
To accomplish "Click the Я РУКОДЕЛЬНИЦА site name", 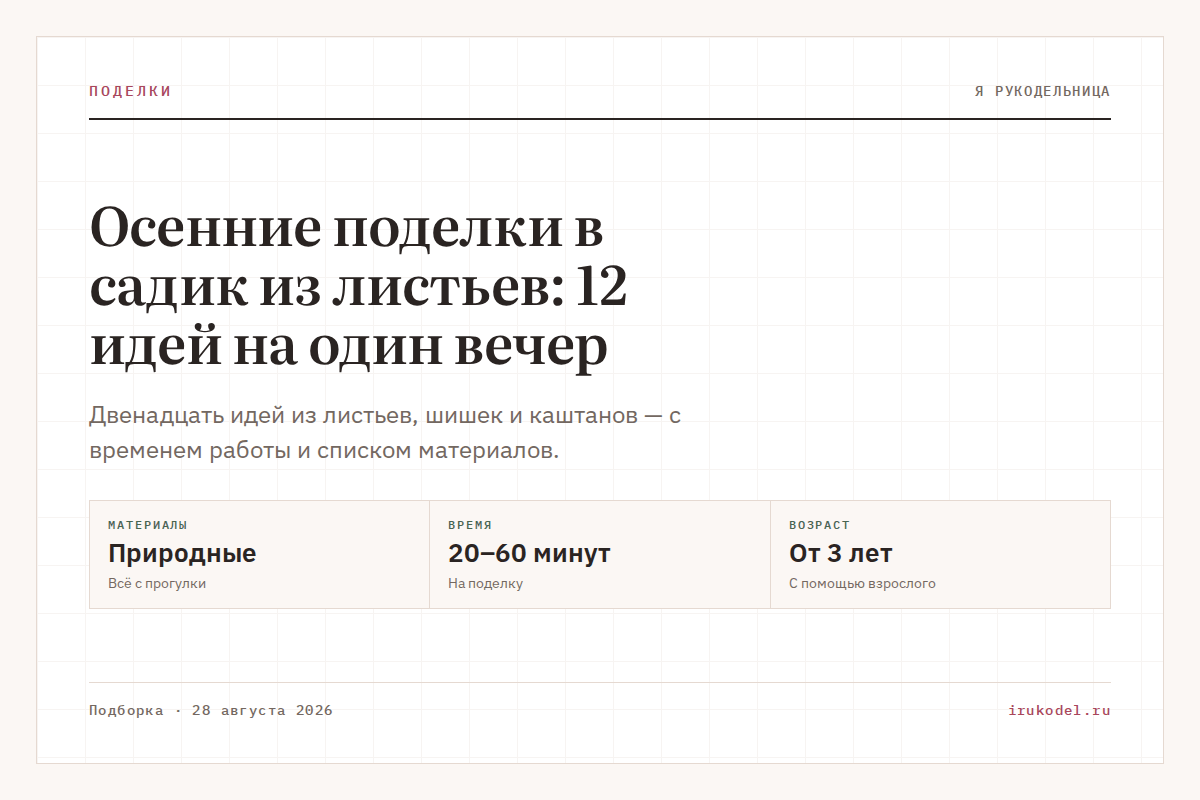I will [1042, 91].
